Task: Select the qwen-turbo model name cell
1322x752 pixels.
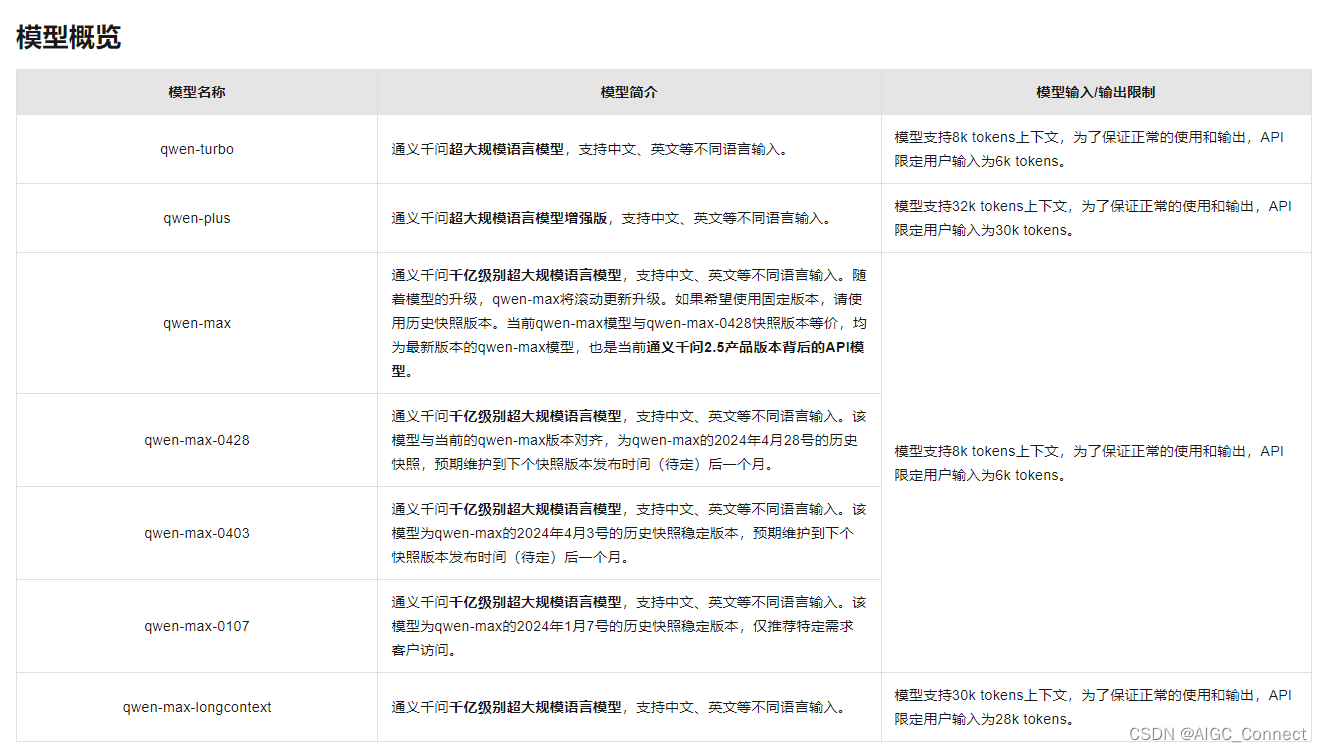Action: 197,149
